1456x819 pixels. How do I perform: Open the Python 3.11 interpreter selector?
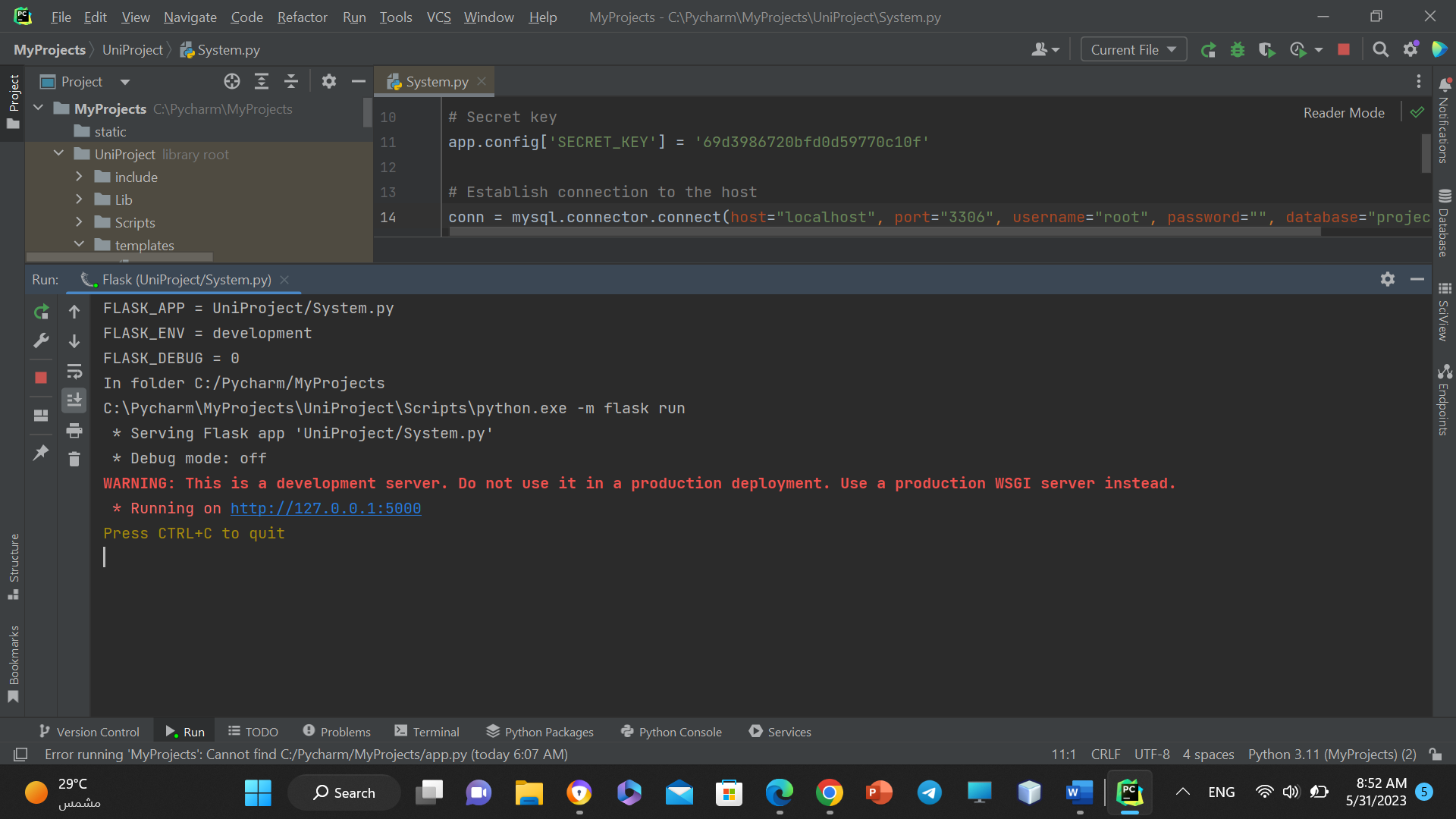1332,754
